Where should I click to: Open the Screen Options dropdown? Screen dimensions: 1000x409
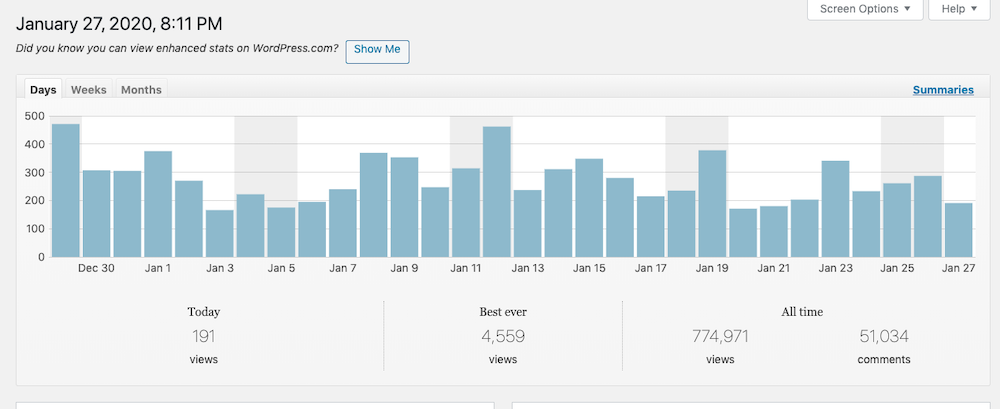(x=864, y=9)
